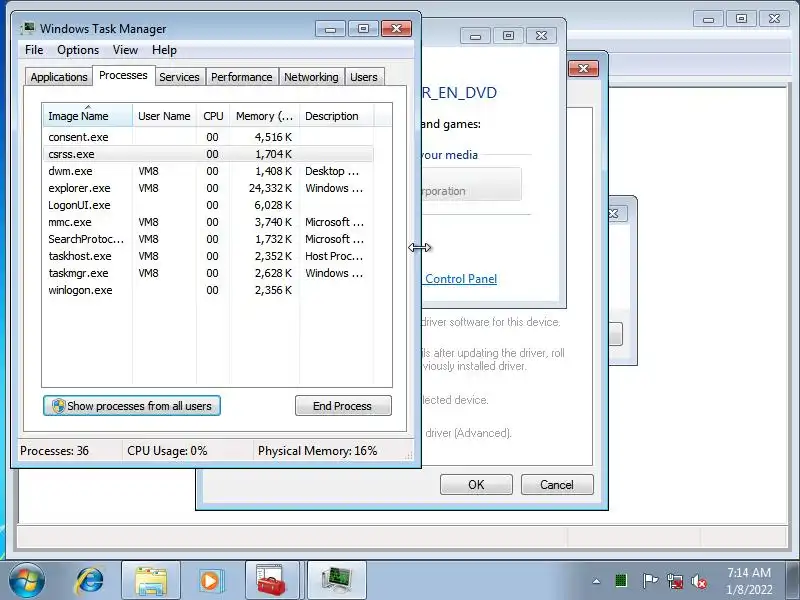Click the Task Manager title bar icon
This screenshot has height=600, width=800.
tap(27, 29)
